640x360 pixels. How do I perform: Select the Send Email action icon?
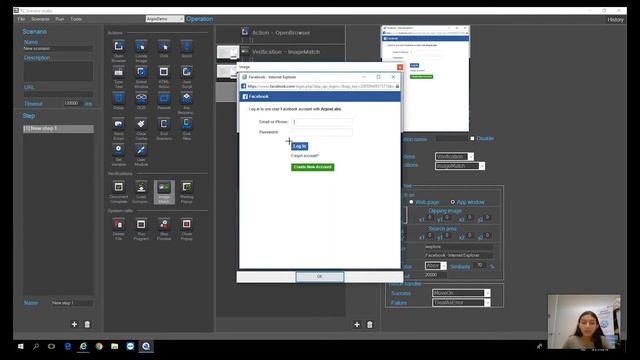(118, 124)
